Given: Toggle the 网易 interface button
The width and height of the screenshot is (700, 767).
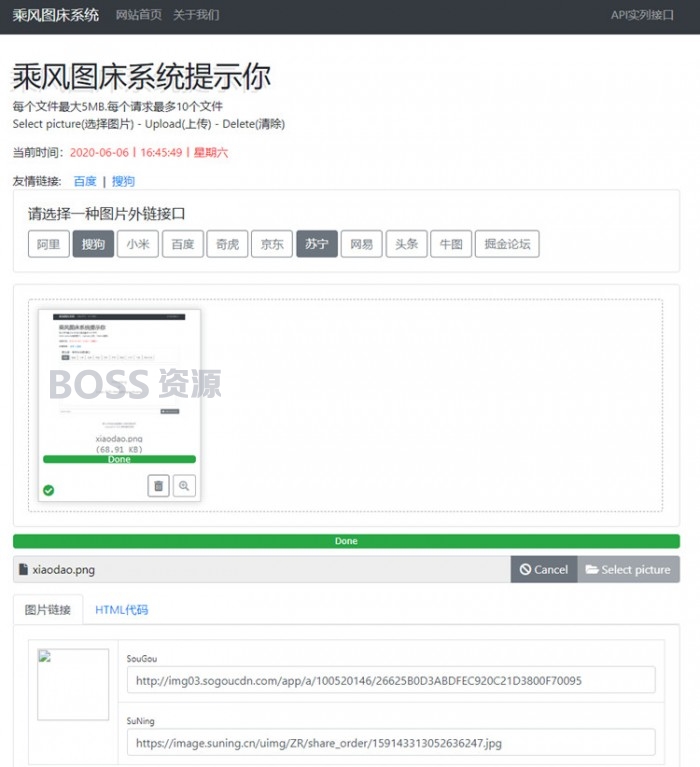Looking at the screenshot, I should point(361,244).
